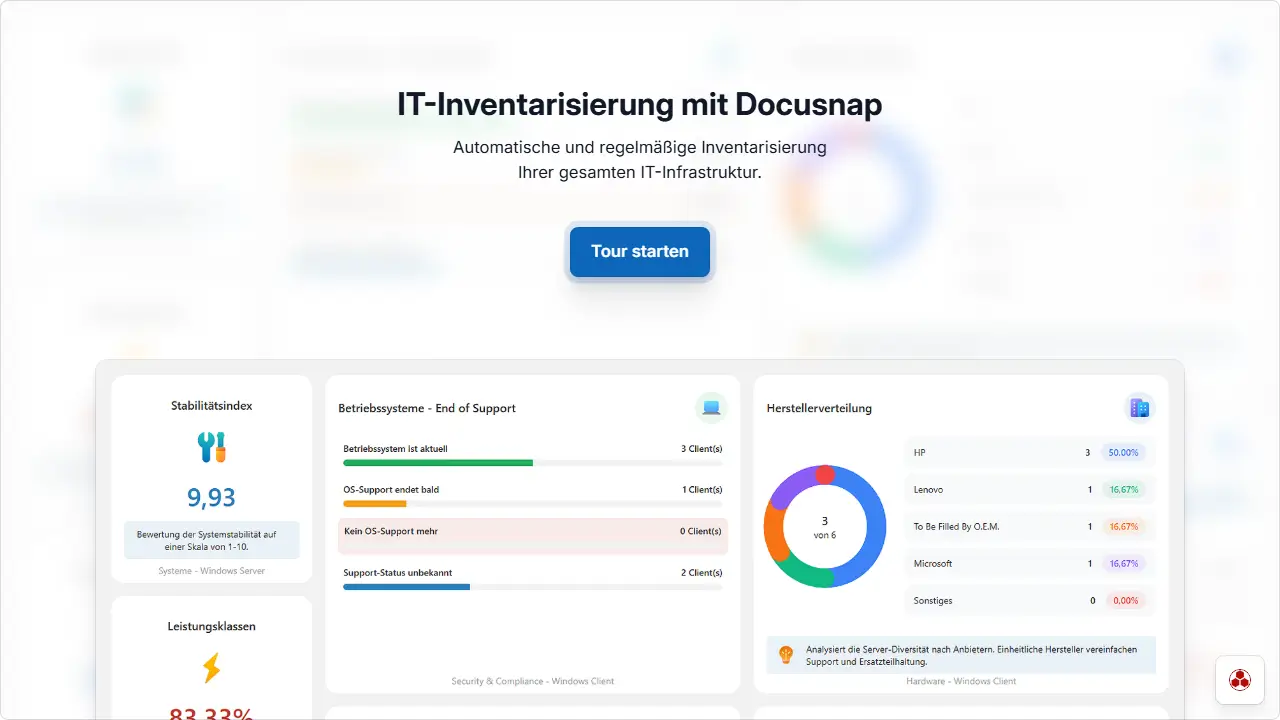
Task: Click the lightbulb icon in the hint box
Action: pos(786,655)
